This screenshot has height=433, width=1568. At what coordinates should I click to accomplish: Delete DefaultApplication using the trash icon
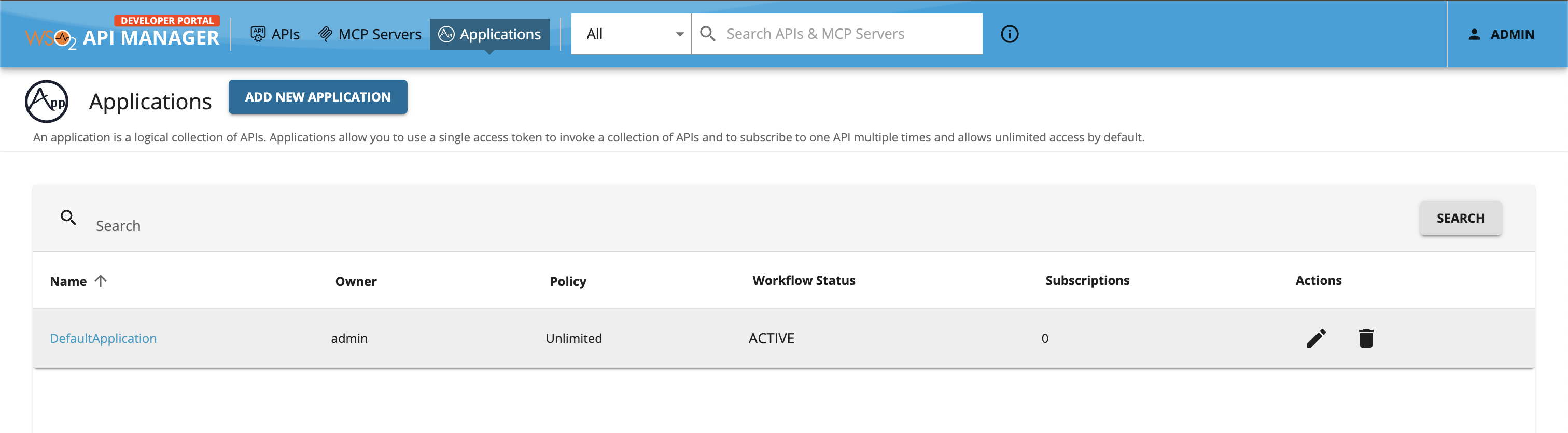click(1365, 338)
